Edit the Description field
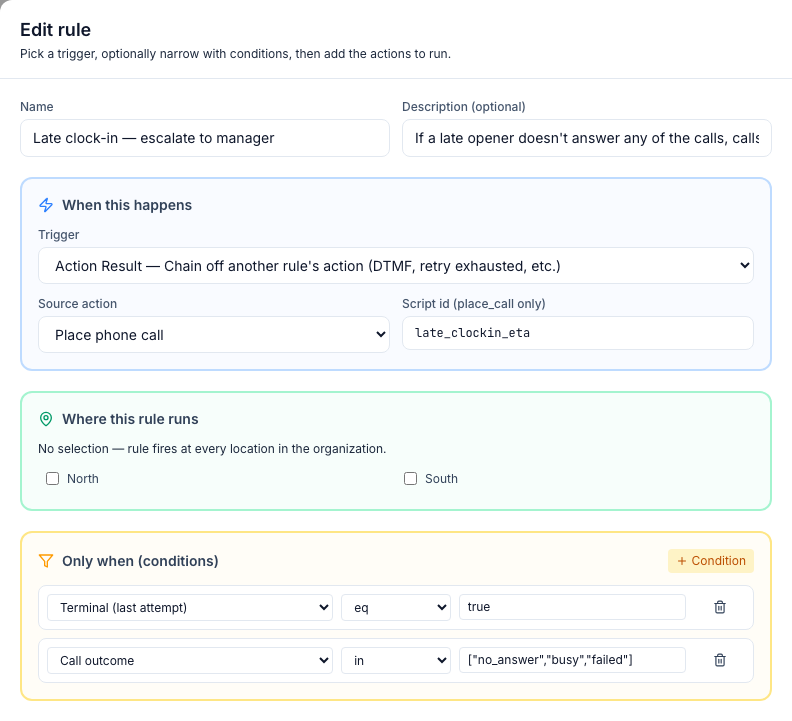The height and width of the screenshot is (721, 792). pos(586,138)
